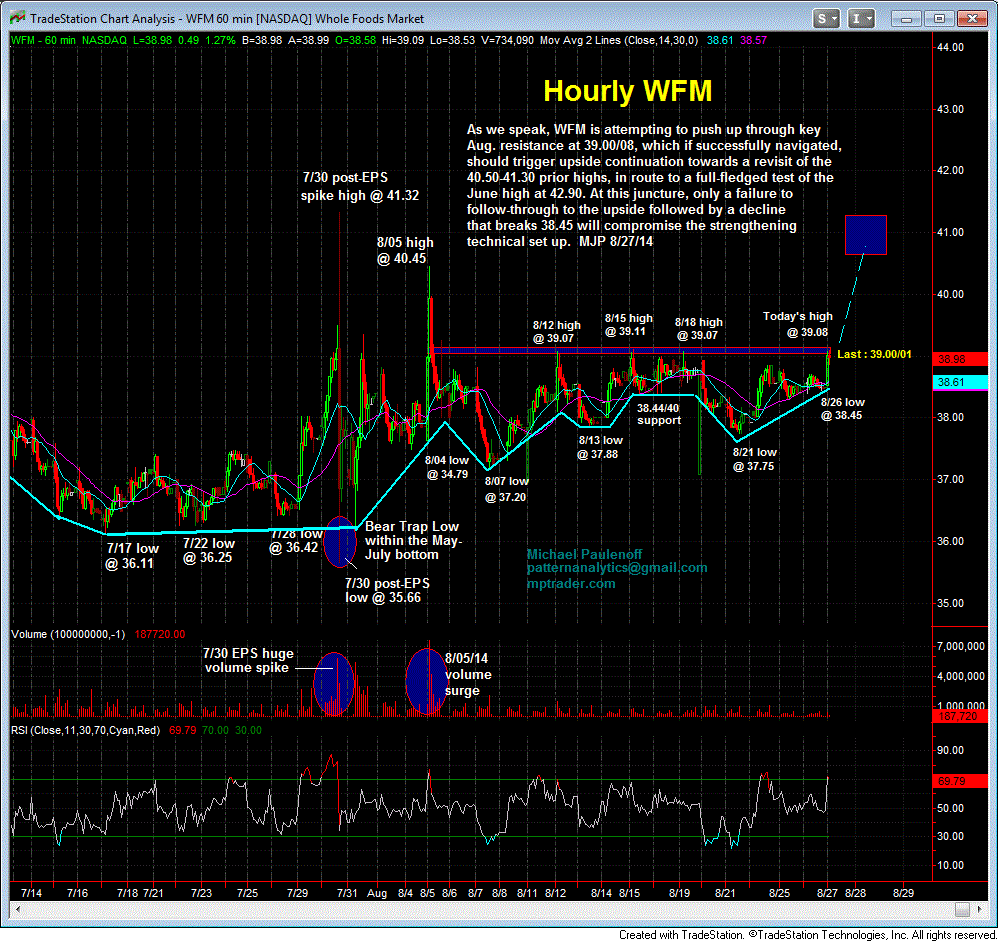Select the '8/13 low @ 37.88' annotation
This screenshot has width=998, height=941.
coord(600,447)
